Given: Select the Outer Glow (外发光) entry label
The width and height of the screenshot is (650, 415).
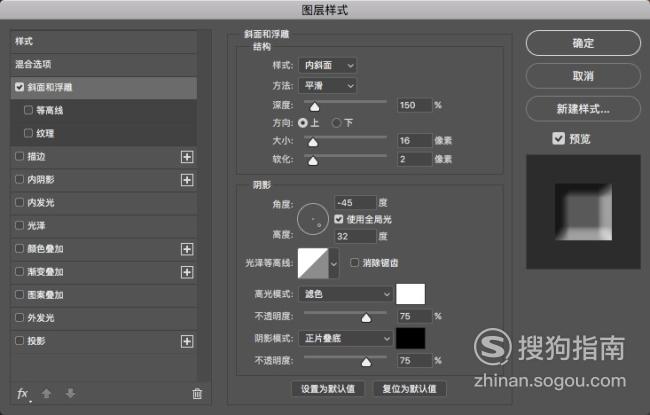Looking at the screenshot, I should (x=41, y=318).
